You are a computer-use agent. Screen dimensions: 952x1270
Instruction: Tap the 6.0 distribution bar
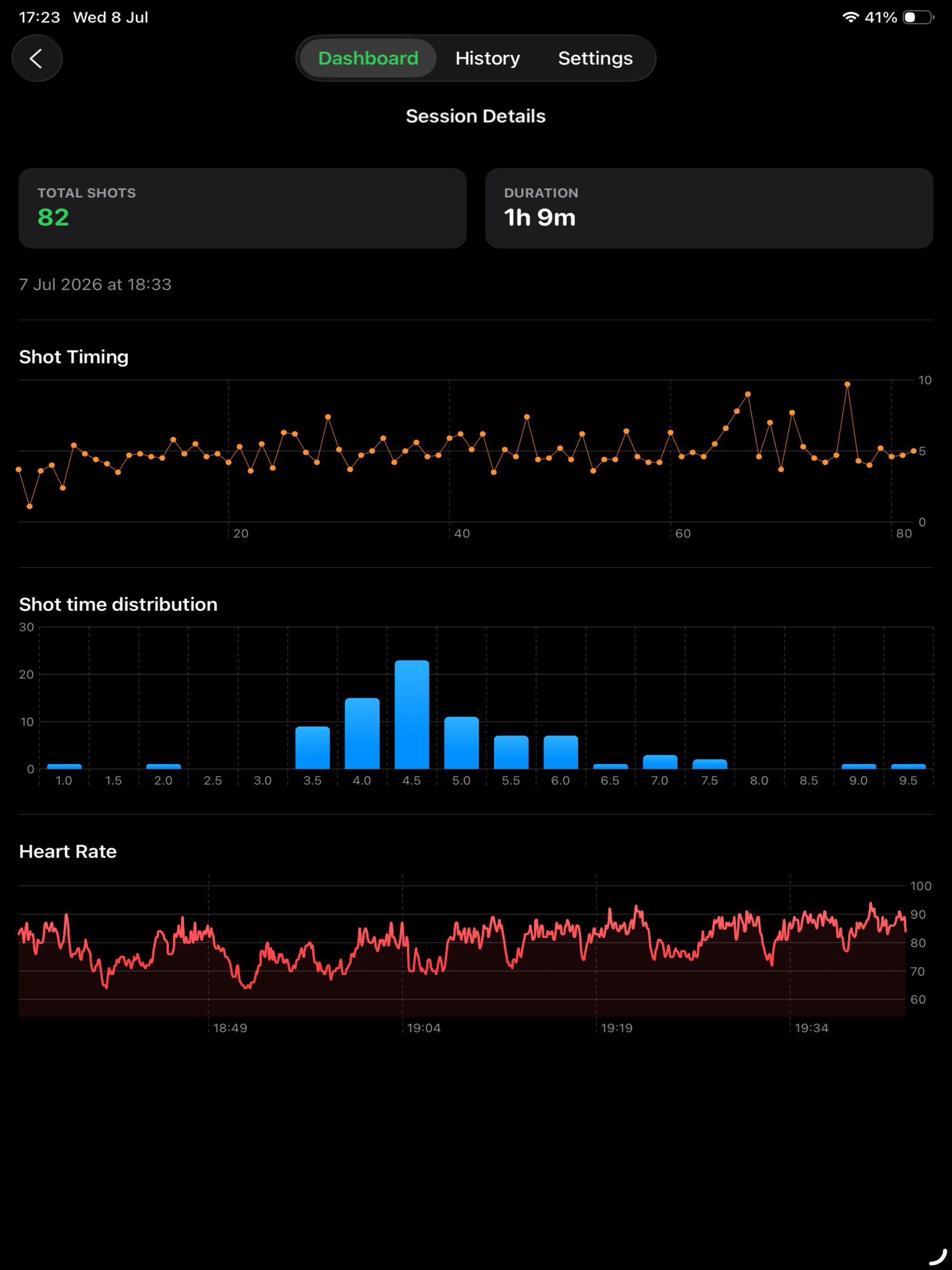(561, 752)
